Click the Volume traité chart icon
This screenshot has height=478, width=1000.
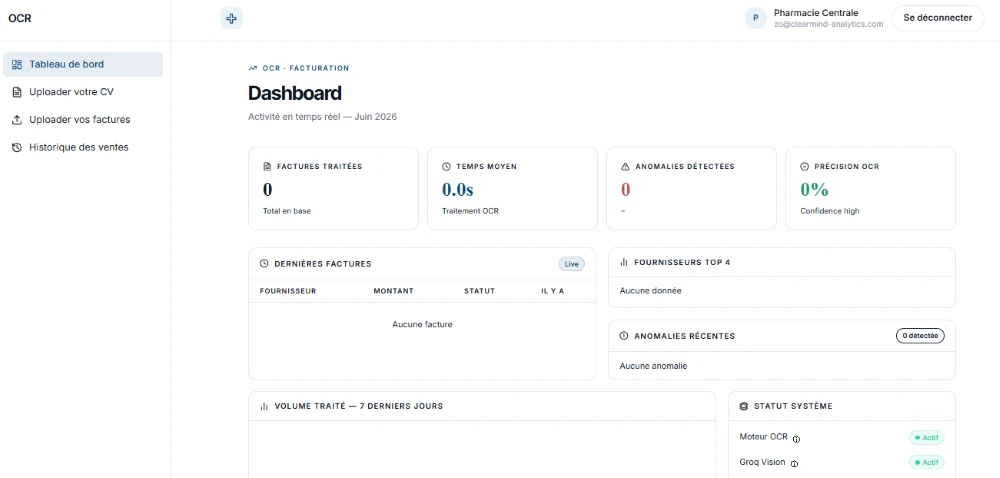click(x=264, y=406)
